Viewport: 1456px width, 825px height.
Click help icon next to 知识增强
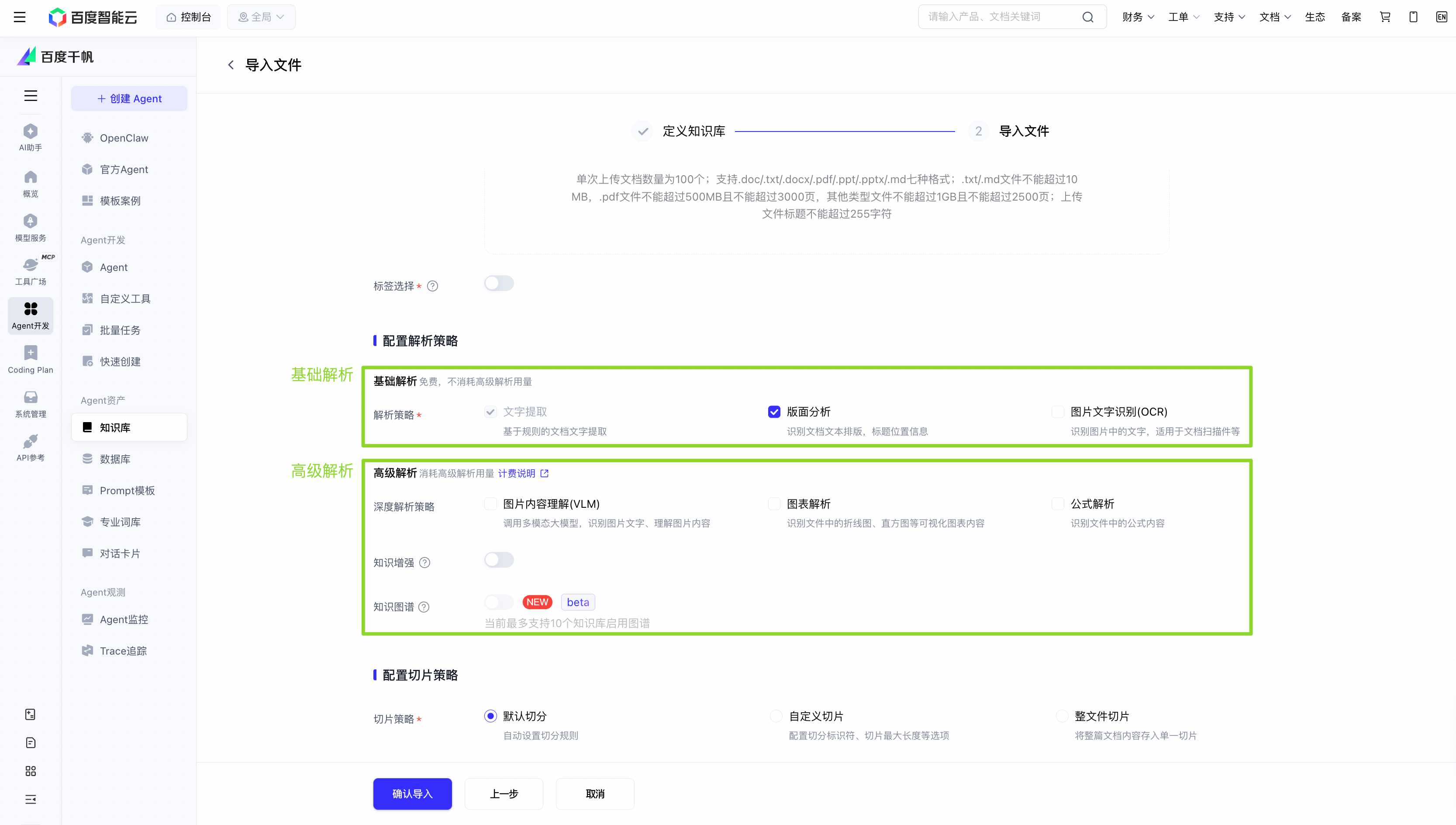tap(424, 563)
